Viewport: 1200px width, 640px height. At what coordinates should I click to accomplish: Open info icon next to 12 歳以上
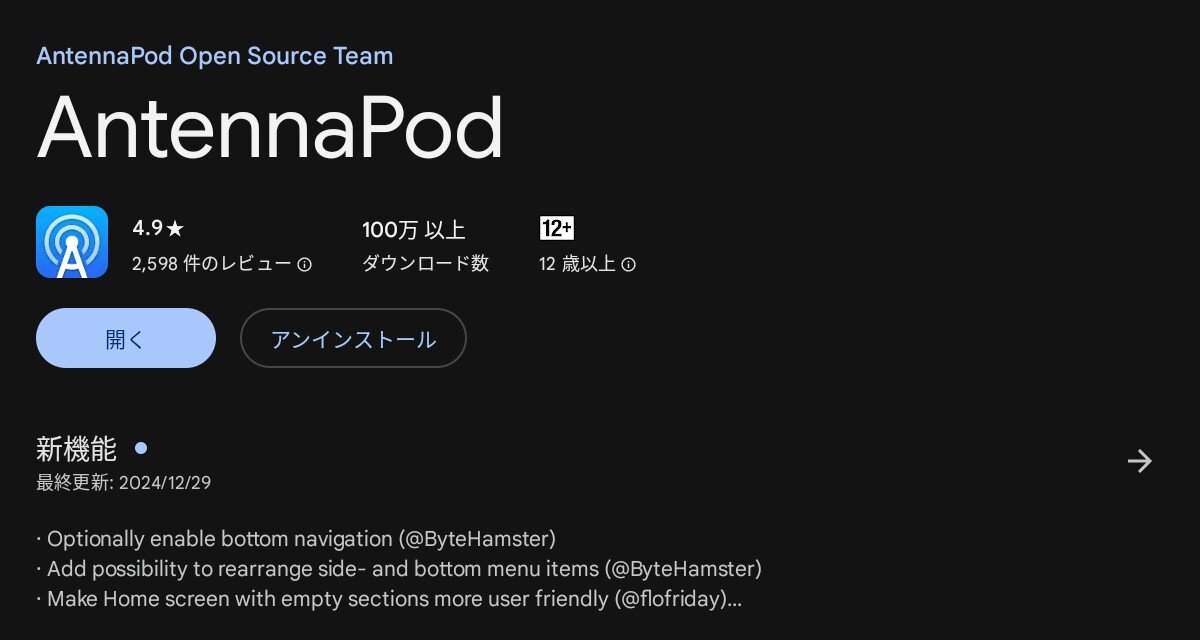(629, 265)
